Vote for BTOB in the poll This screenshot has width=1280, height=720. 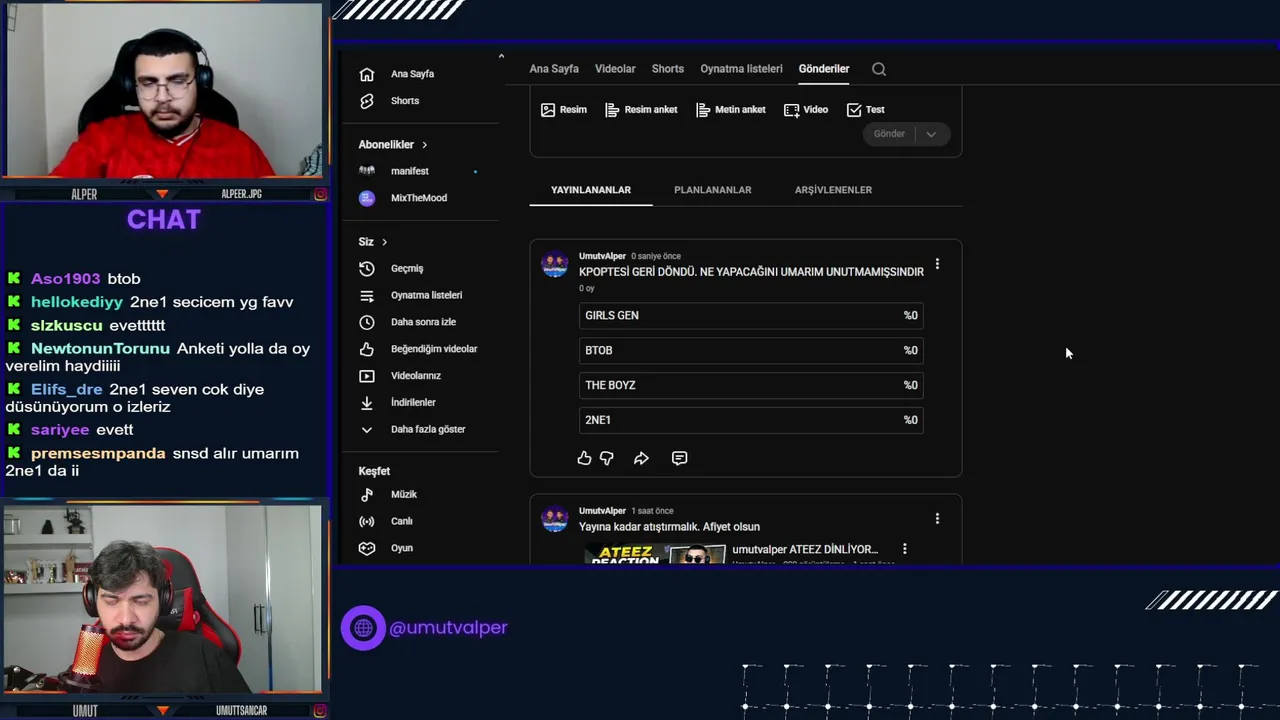click(x=751, y=350)
